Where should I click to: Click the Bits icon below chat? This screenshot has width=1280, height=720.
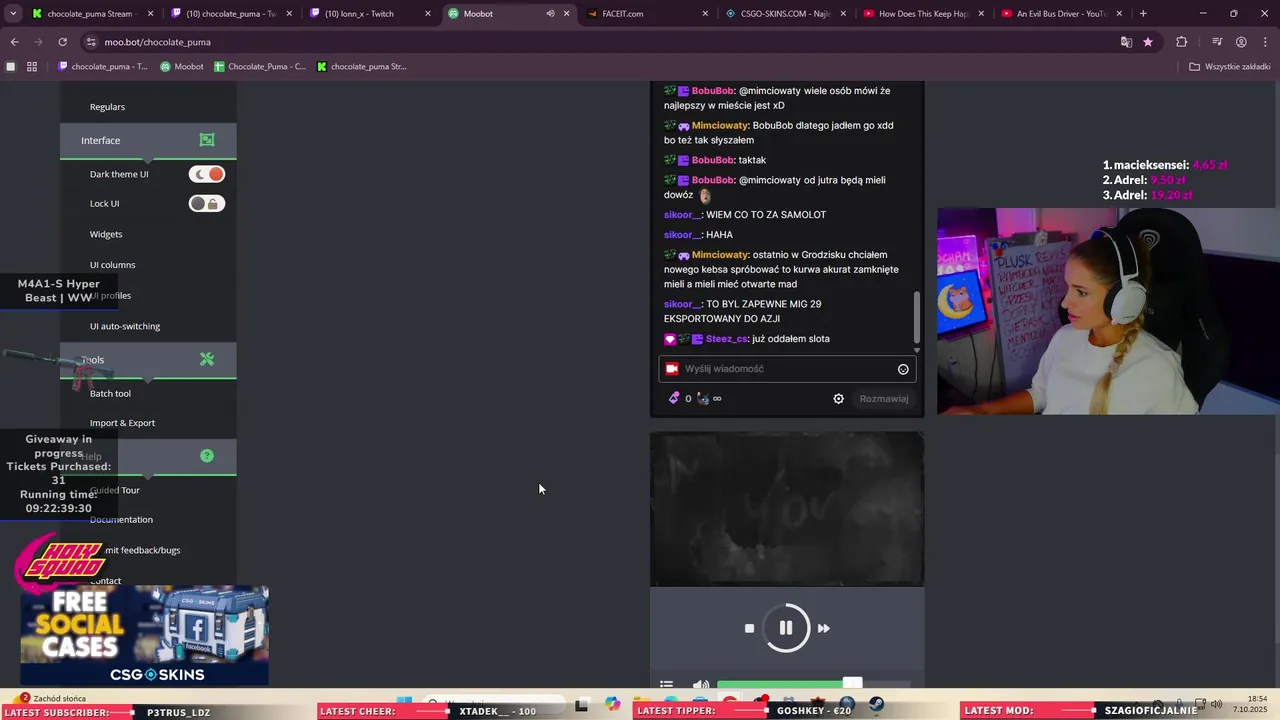tap(674, 398)
